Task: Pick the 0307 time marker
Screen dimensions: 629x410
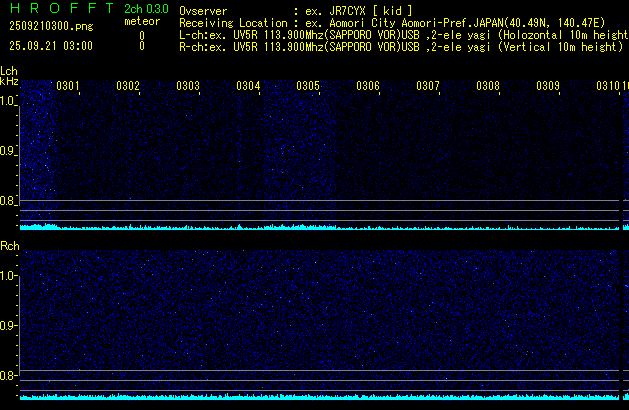Action: 428,86
